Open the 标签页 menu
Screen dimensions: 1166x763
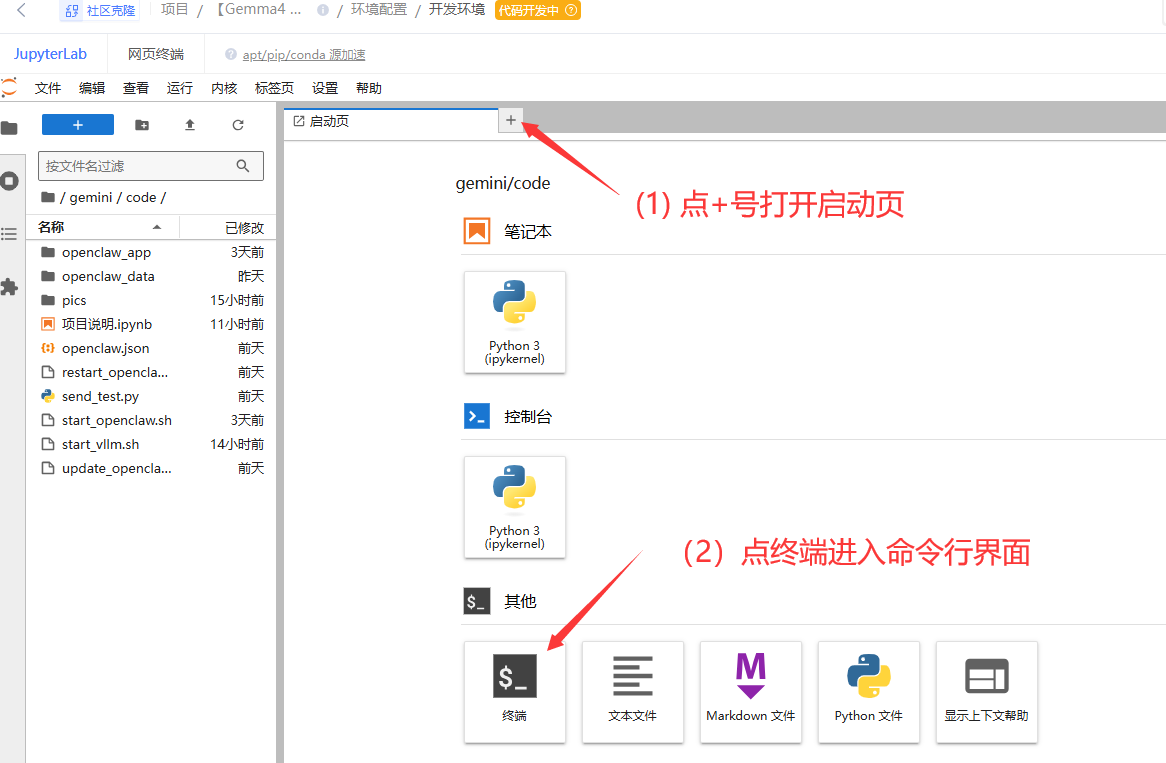(274, 88)
